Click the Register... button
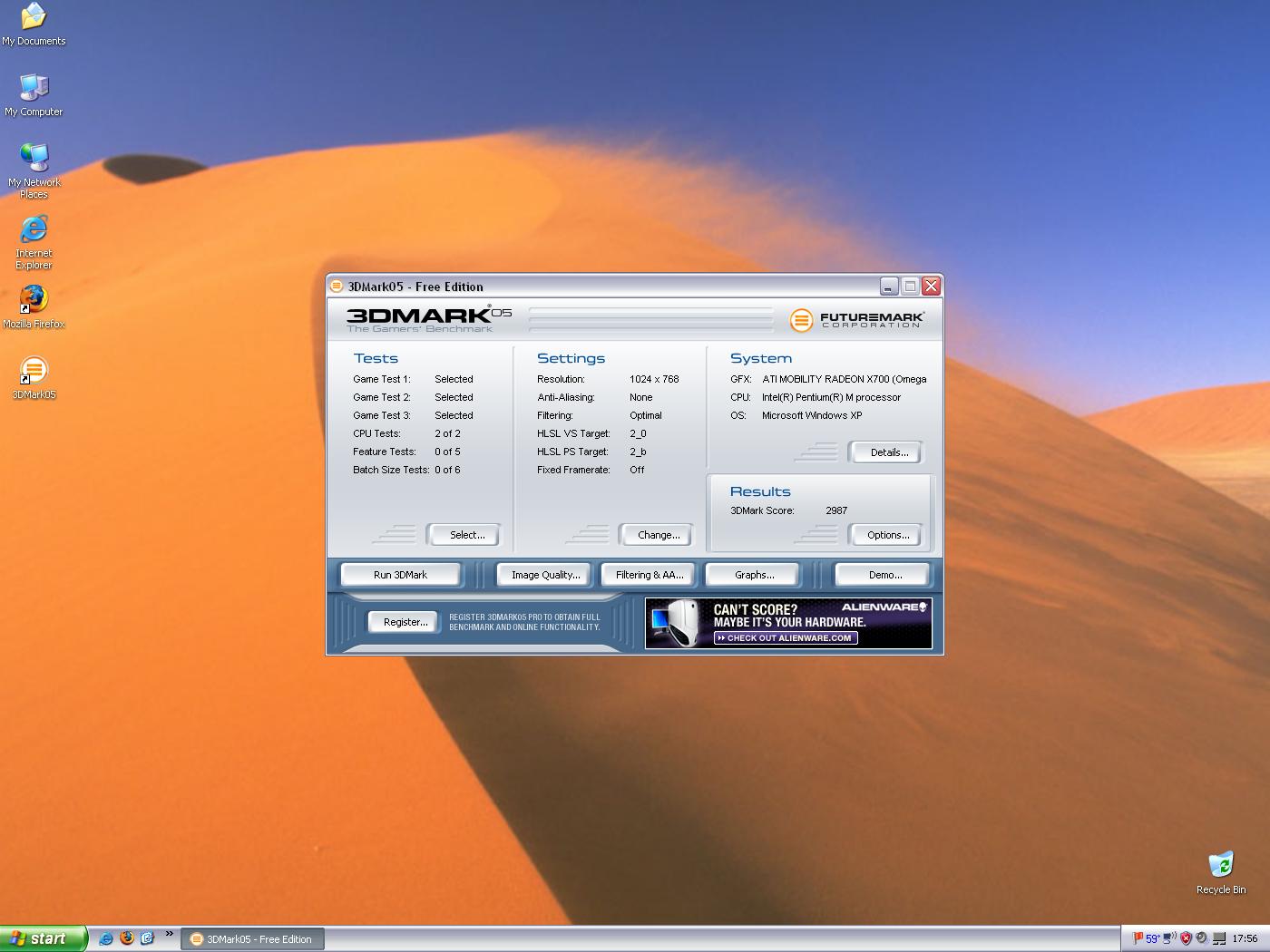1270x952 pixels. [x=405, y=622]
